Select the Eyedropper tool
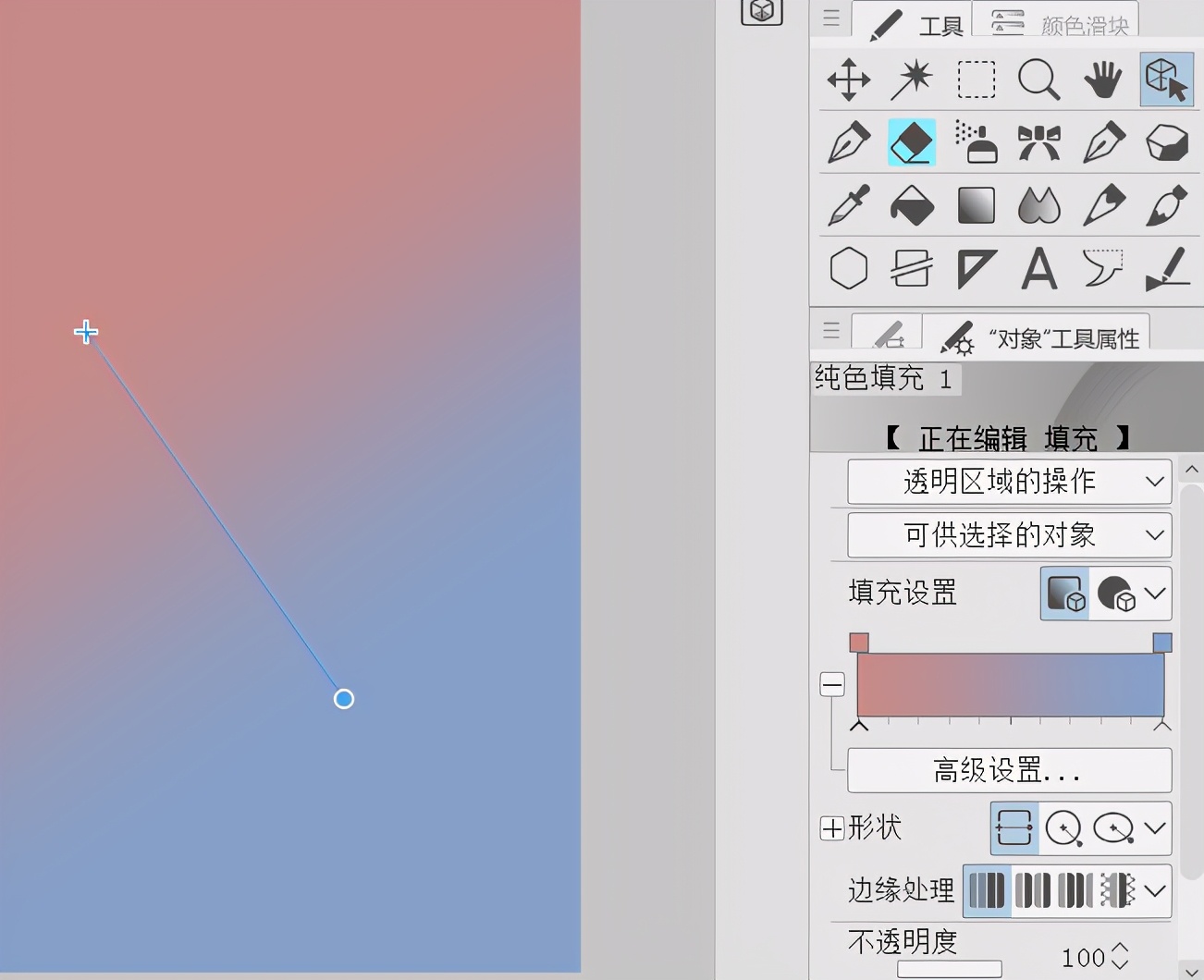Image resolution: width=1204 pixels, height=980 pixels. click(x=849, y=205)
